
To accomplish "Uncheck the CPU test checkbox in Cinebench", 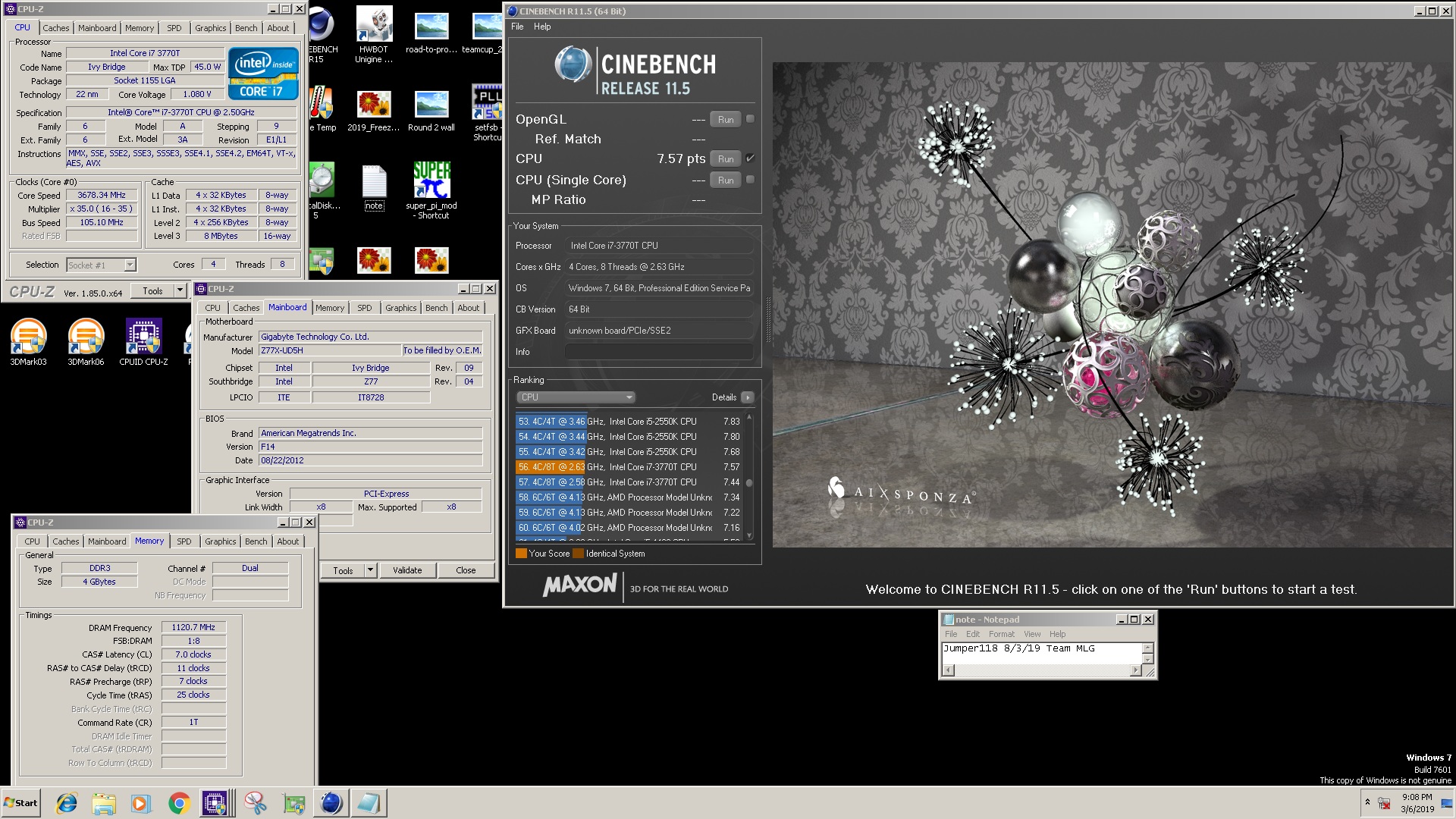I will (x=750, y=158).
